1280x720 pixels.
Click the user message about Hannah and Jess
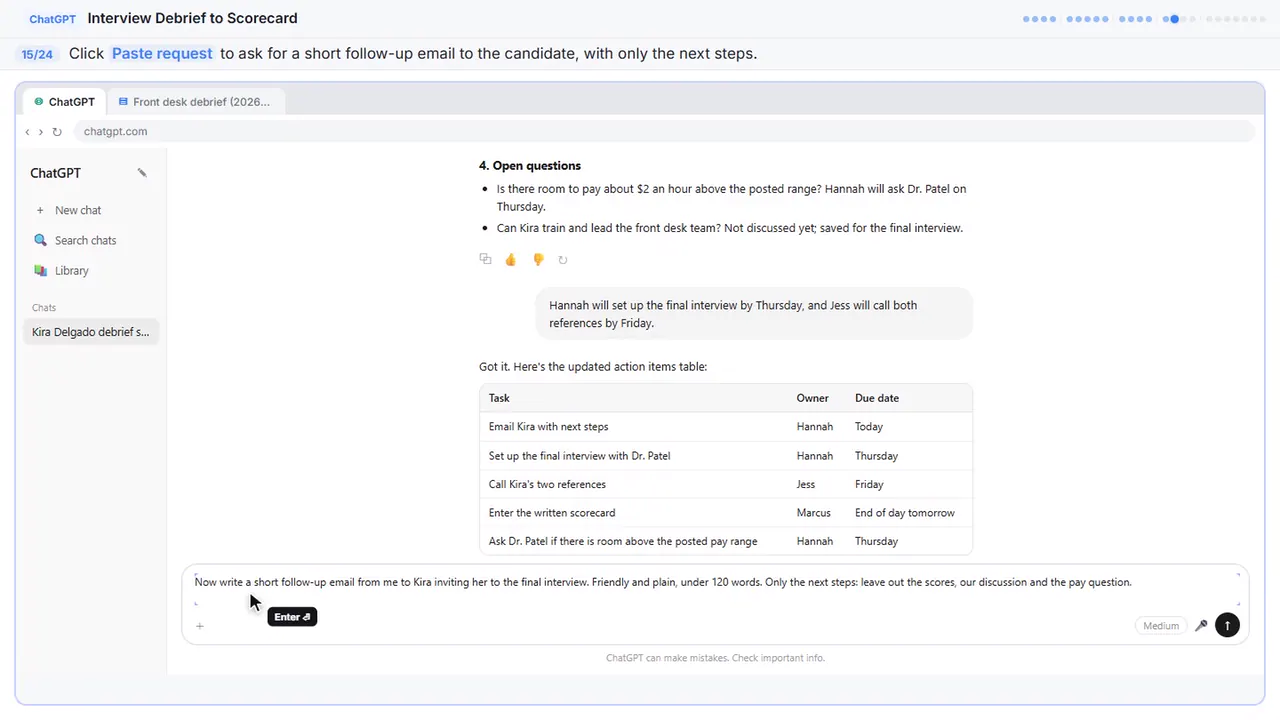point(753,314)
